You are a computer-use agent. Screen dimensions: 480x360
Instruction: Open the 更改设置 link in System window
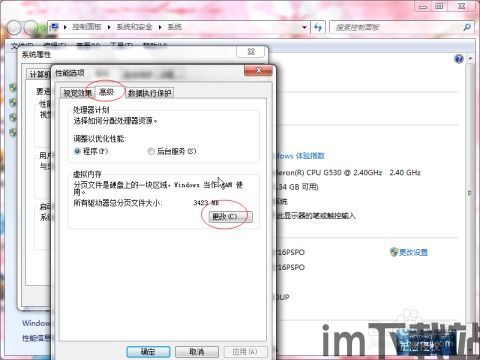coord(413,252)
